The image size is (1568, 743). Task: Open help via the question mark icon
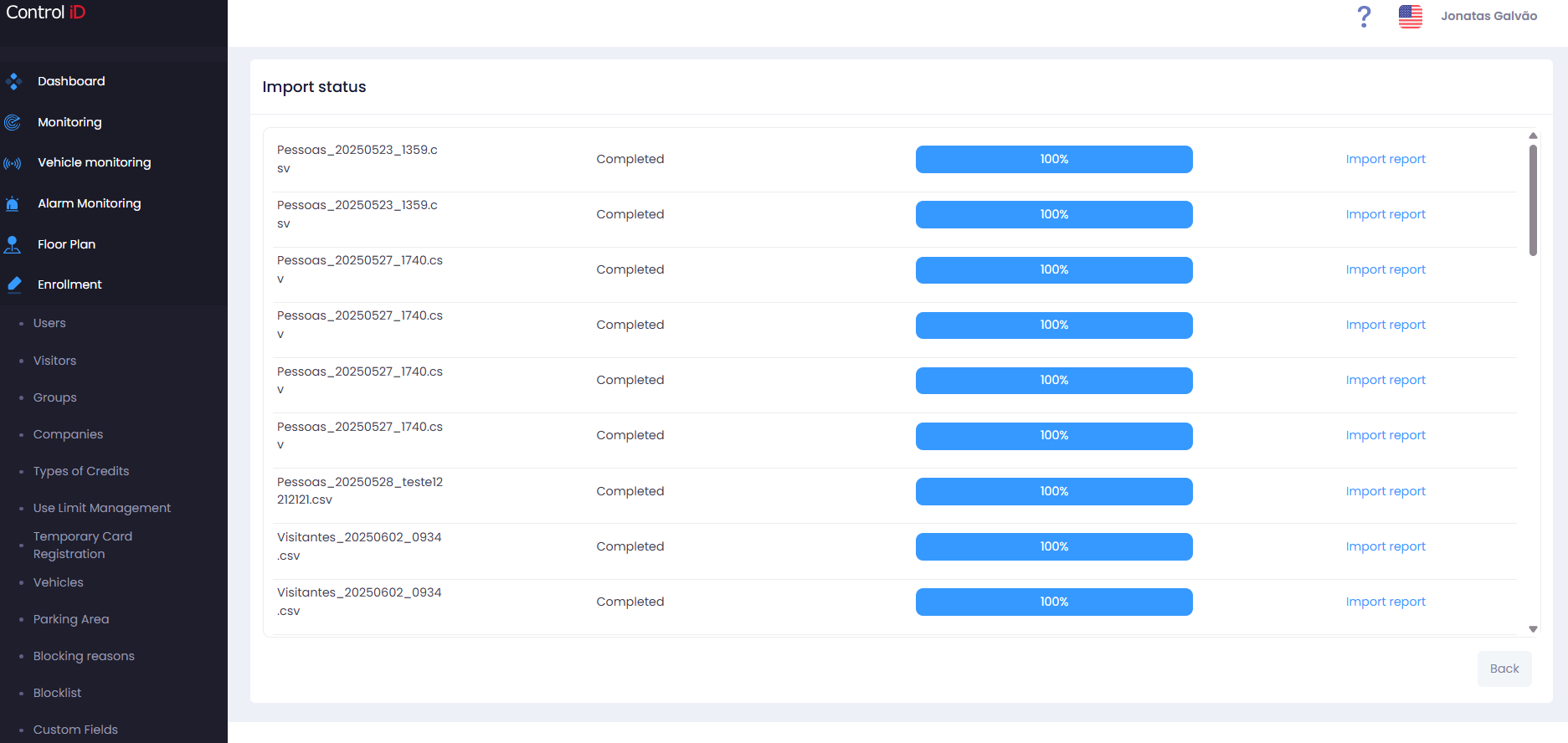[x=1364, y=16]
